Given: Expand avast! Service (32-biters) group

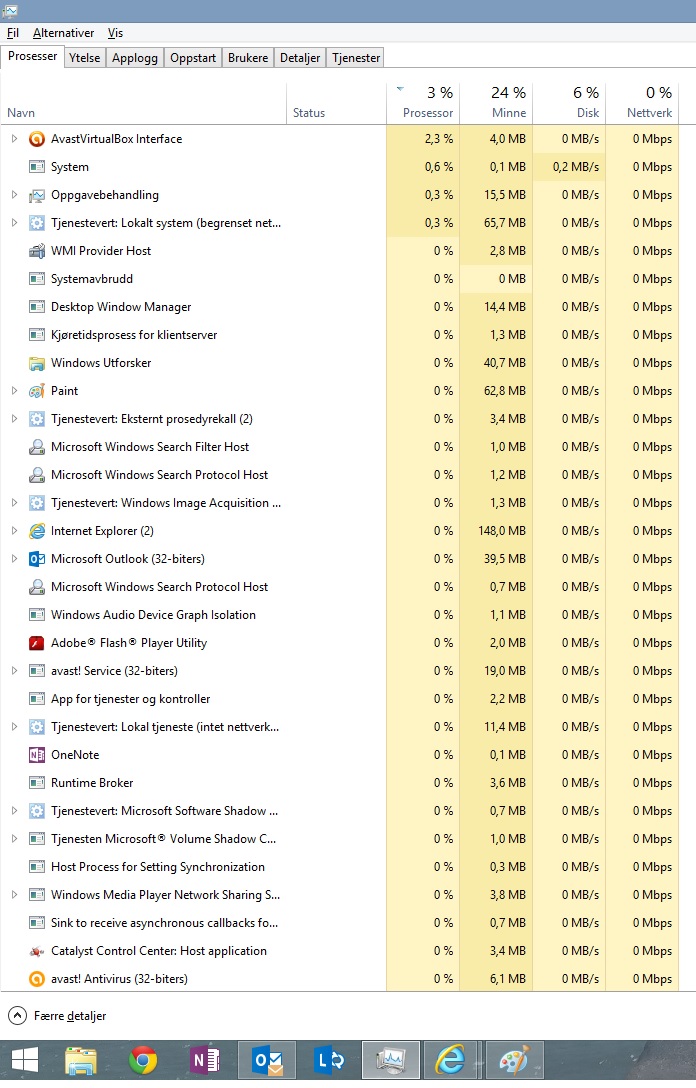Looking at the screenshot, I should point(14,671).
